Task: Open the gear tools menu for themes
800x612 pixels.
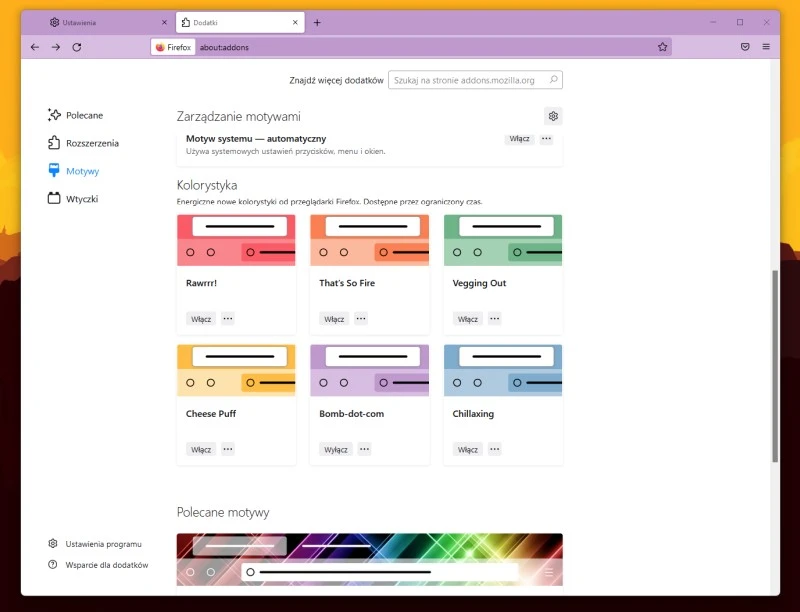Action: (553, 116)
